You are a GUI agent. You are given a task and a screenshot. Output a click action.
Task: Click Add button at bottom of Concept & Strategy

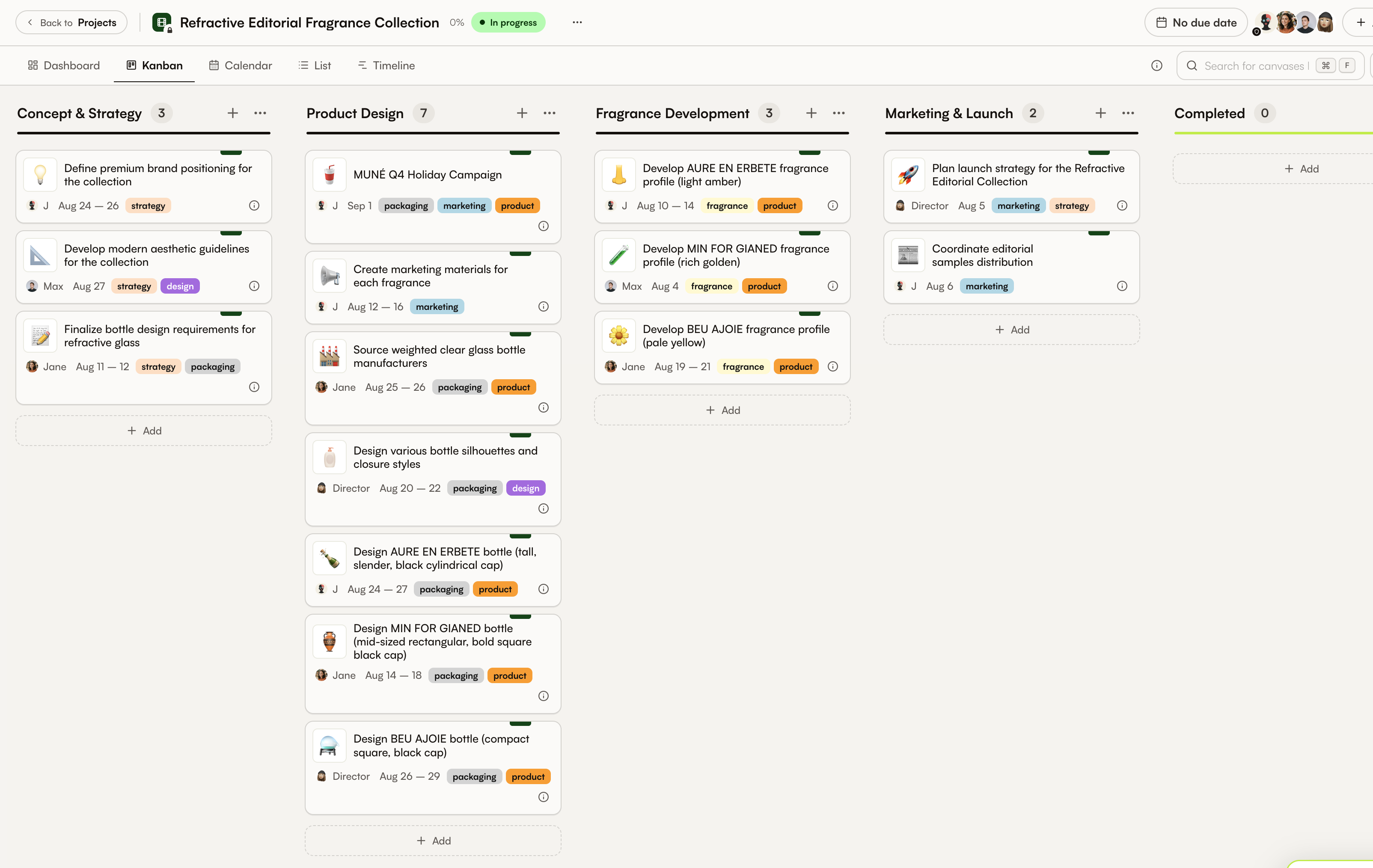[144, 431]
